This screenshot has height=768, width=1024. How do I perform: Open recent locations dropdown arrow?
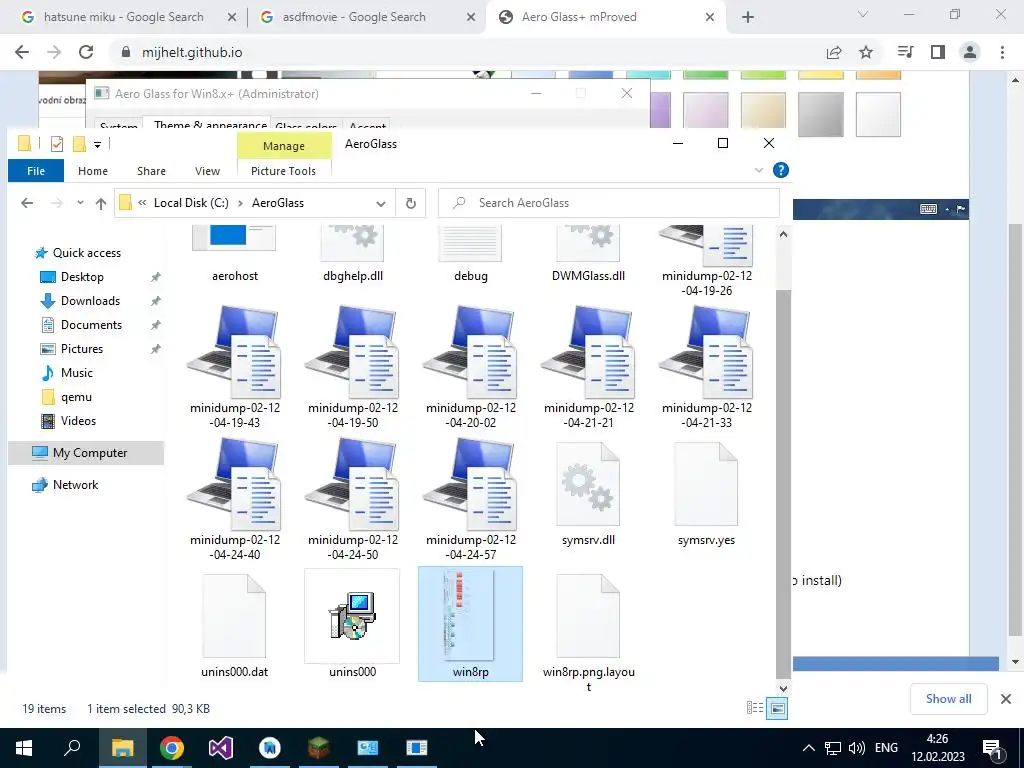(x=80, y=203)
